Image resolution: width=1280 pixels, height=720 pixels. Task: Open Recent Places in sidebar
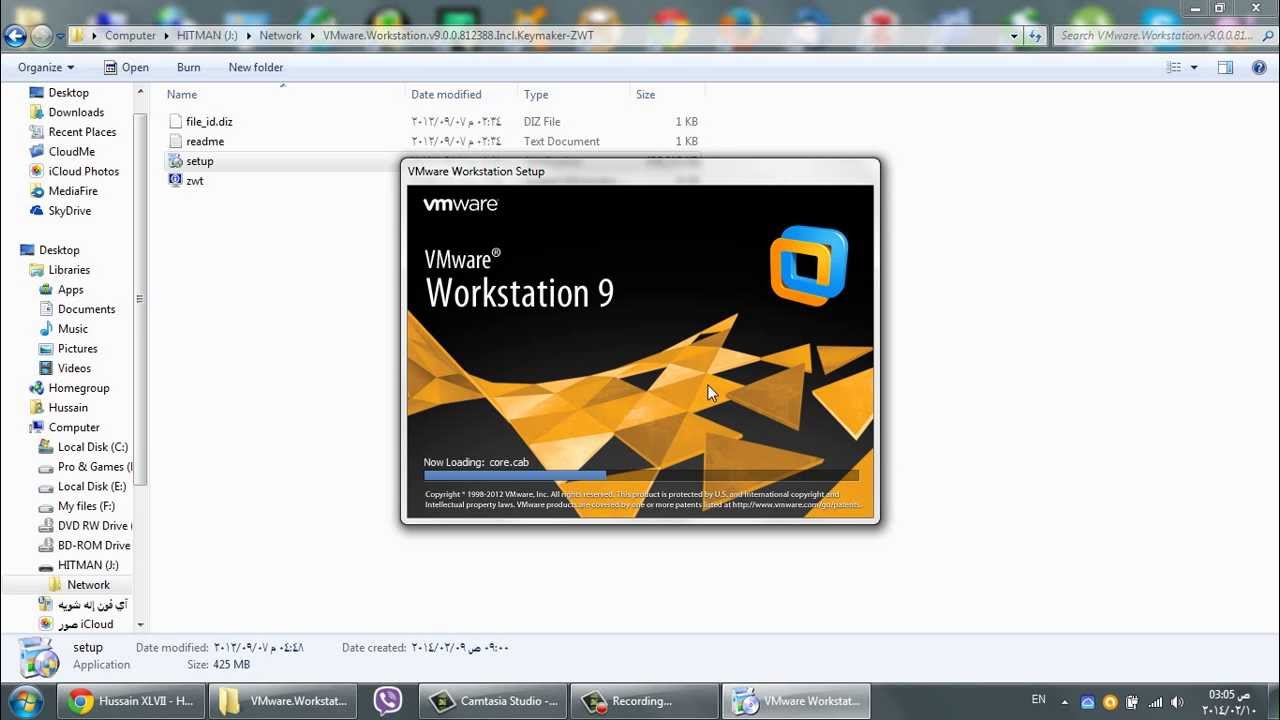82,132
